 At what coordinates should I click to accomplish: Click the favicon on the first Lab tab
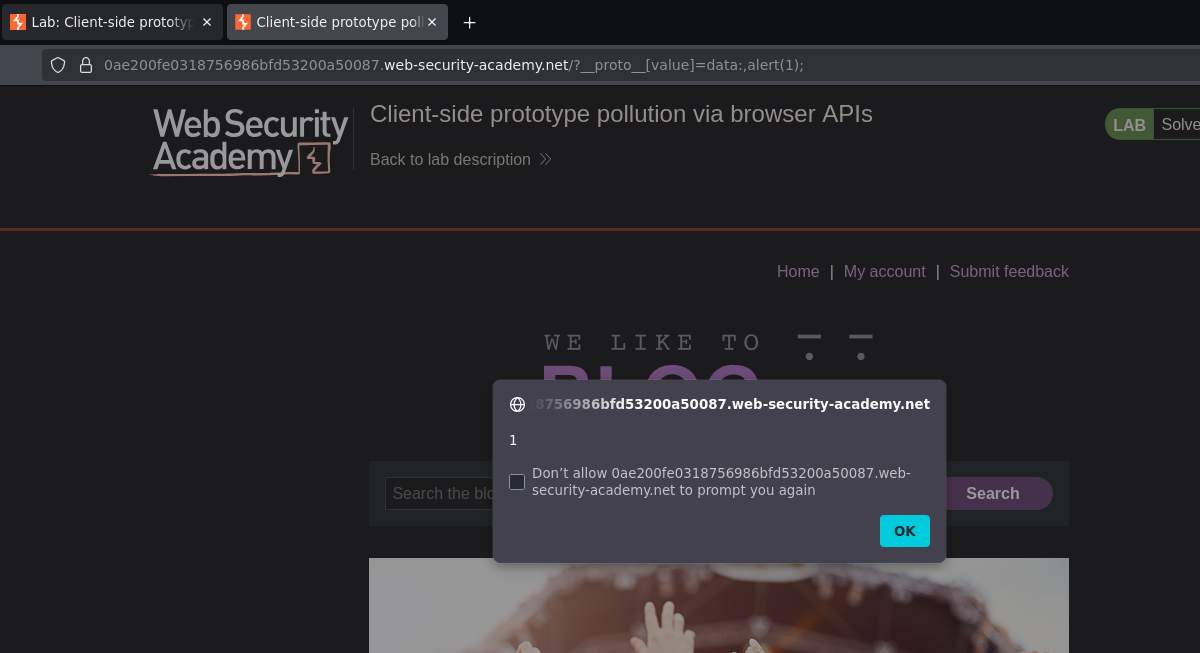pos(18,22)
